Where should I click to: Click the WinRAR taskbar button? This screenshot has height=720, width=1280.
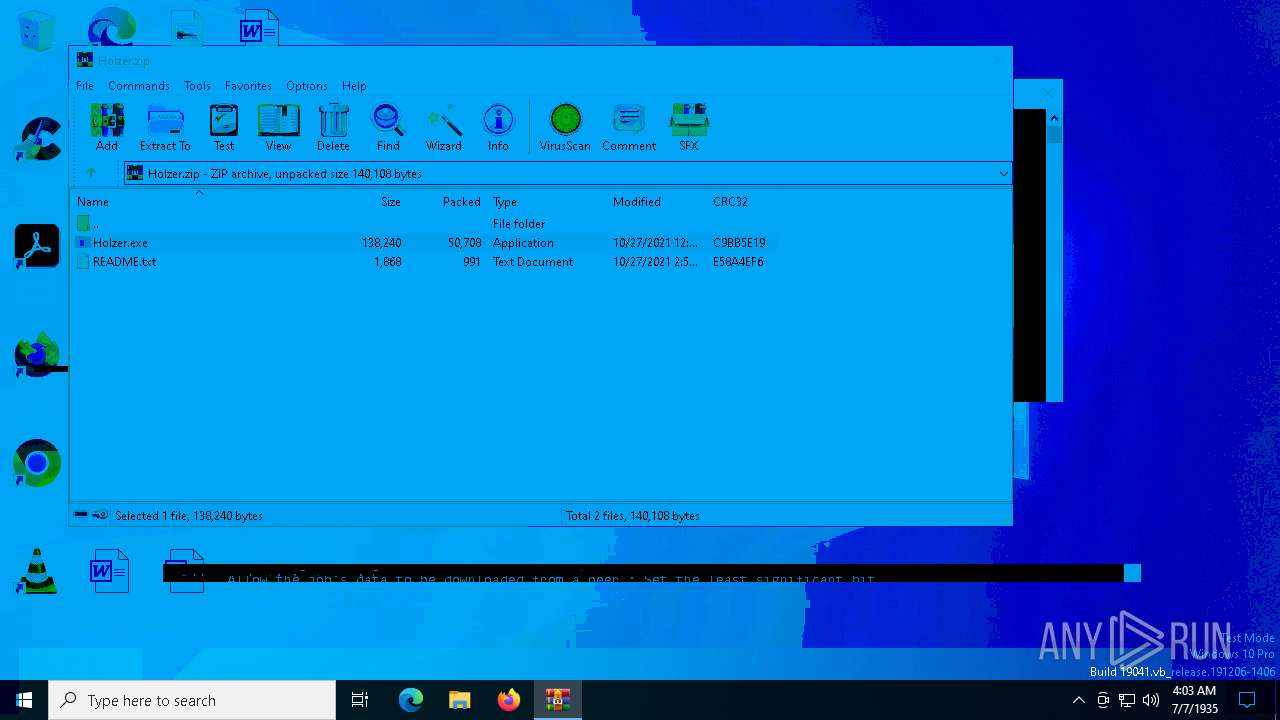558,700
